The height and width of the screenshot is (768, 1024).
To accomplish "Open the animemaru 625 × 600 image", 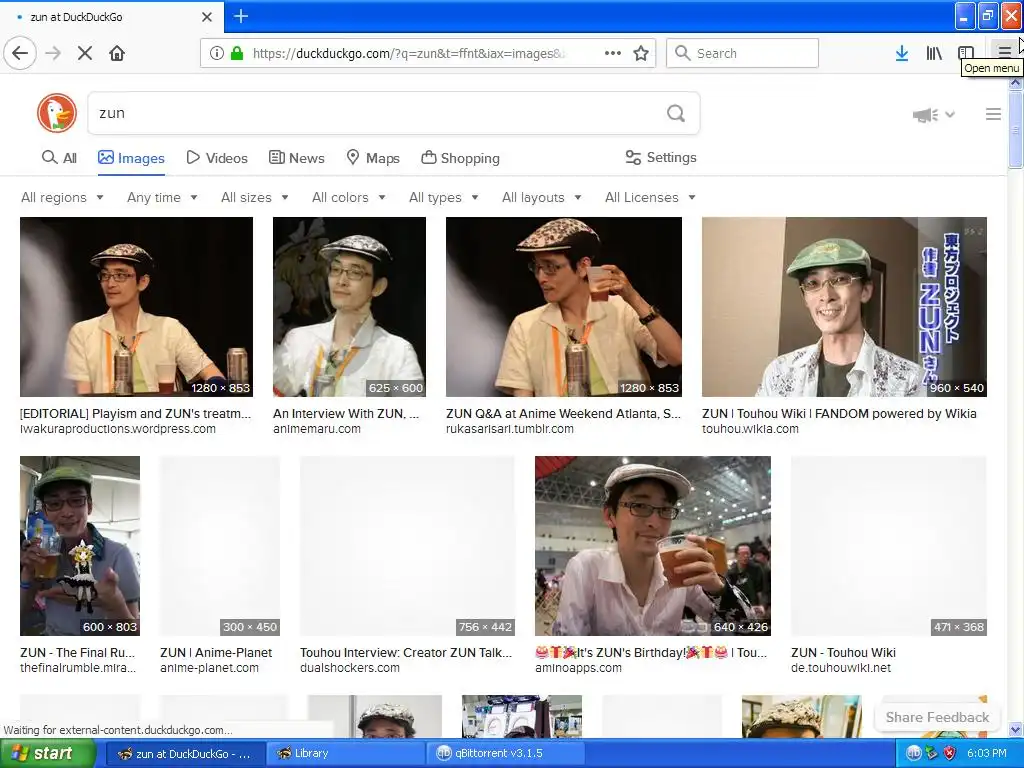I will click(x=349, y=307).
